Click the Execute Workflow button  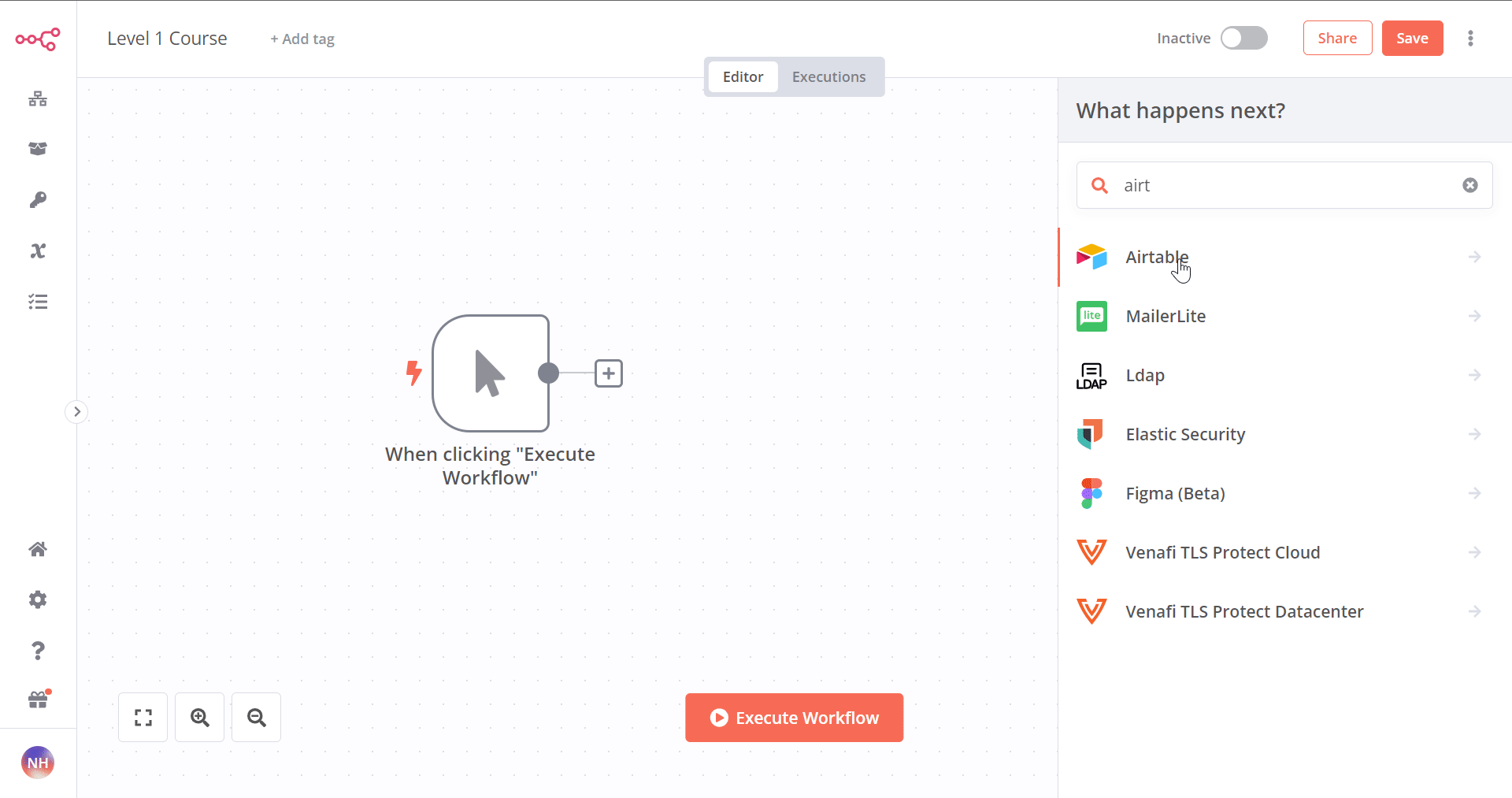click(x=794, y=718)
